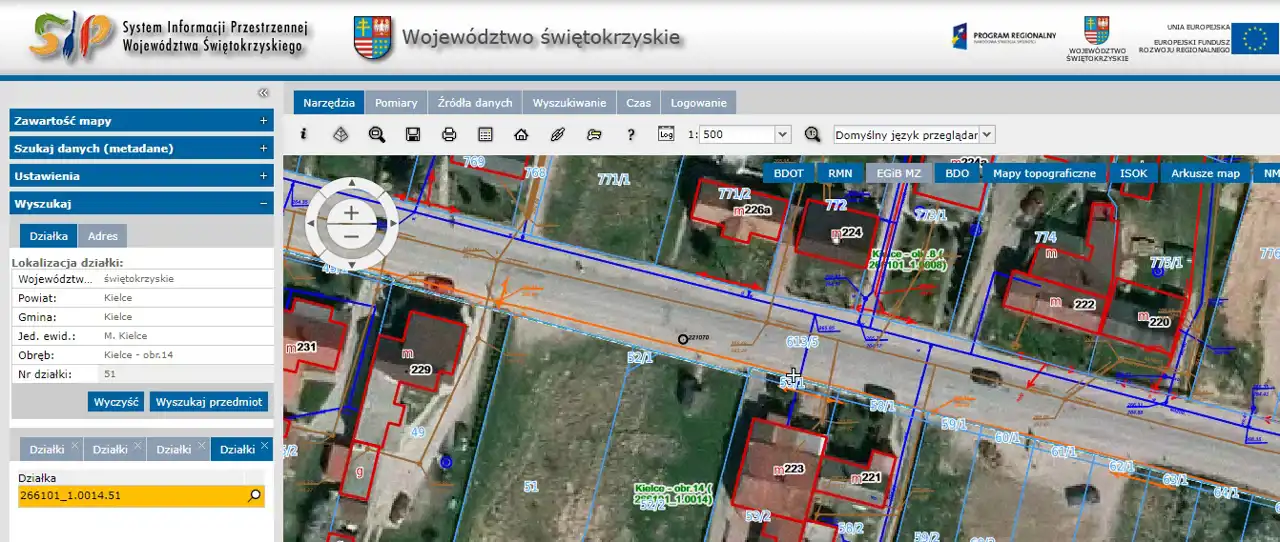Screen dimensions: 1280x542
Task: Zoom in with the map plus button
Action: point(351,213)
